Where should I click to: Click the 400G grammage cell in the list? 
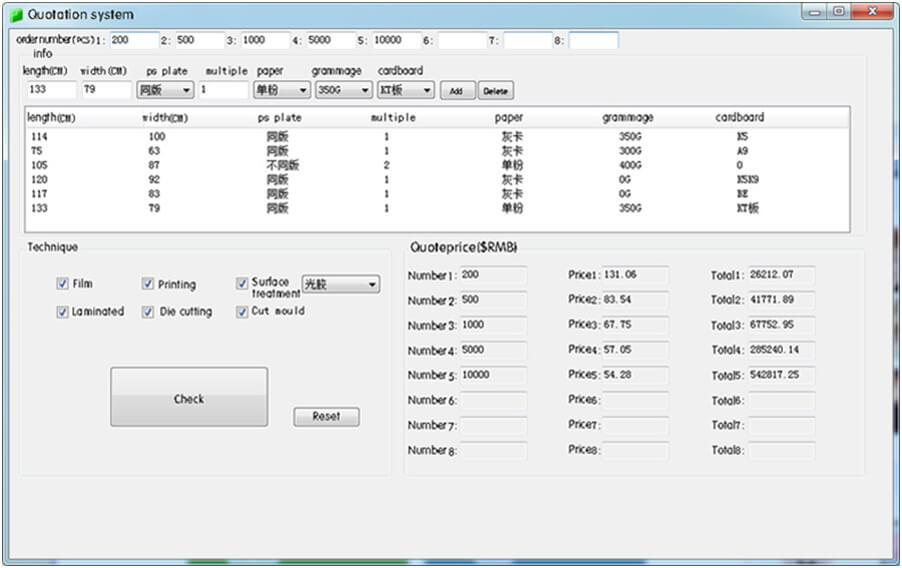pos(630,165)
